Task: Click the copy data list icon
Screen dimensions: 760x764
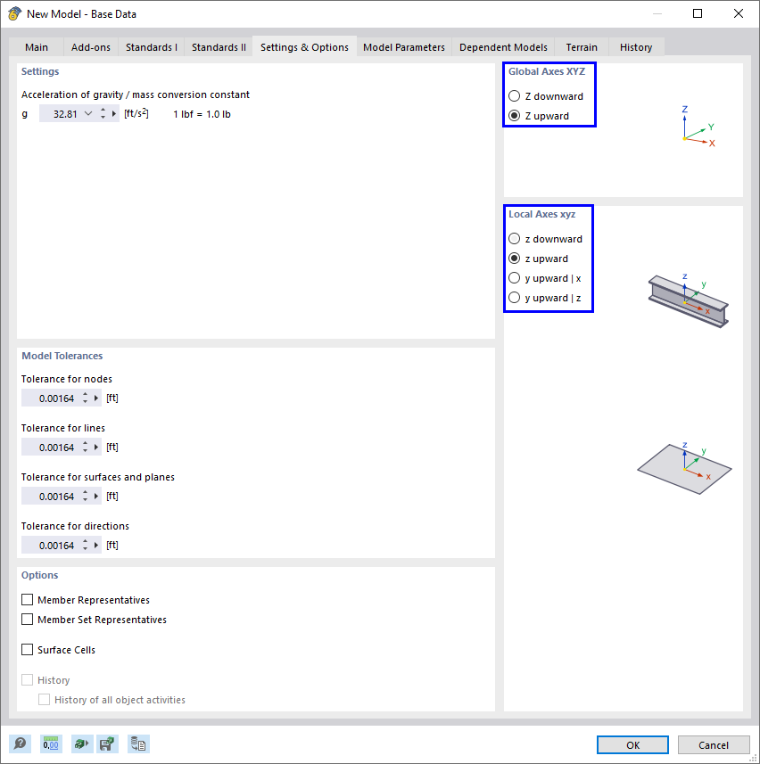Action: [x=138, y=744]
